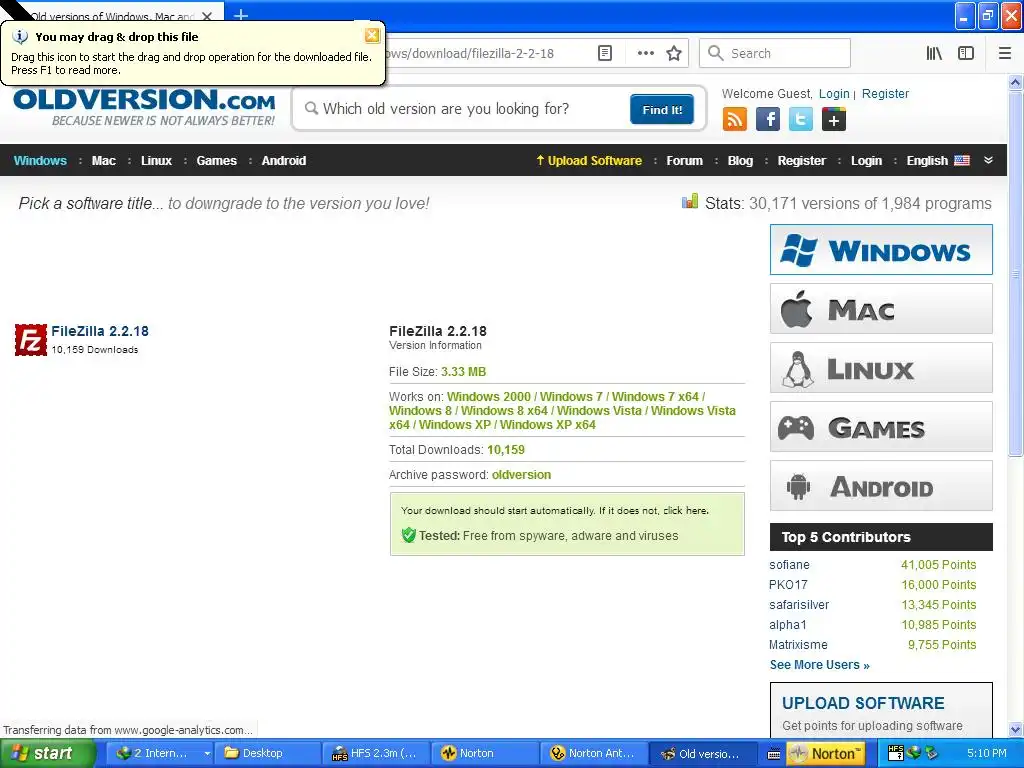
Task: Switch to HFS 2.3m taskbar window
Action: [x=374, y=754]
